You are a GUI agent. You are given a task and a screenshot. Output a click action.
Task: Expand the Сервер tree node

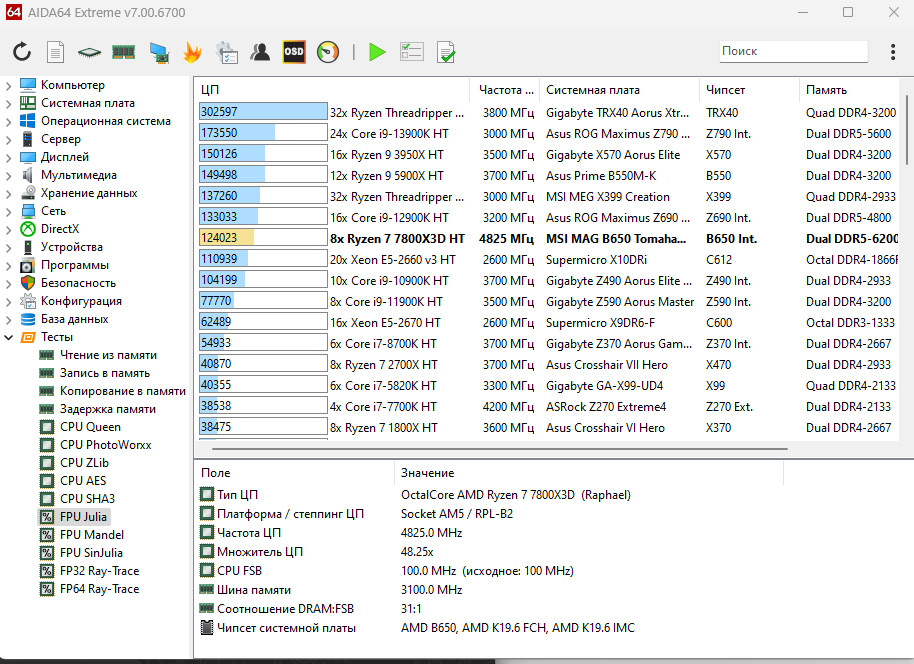[x=8, y=140]
